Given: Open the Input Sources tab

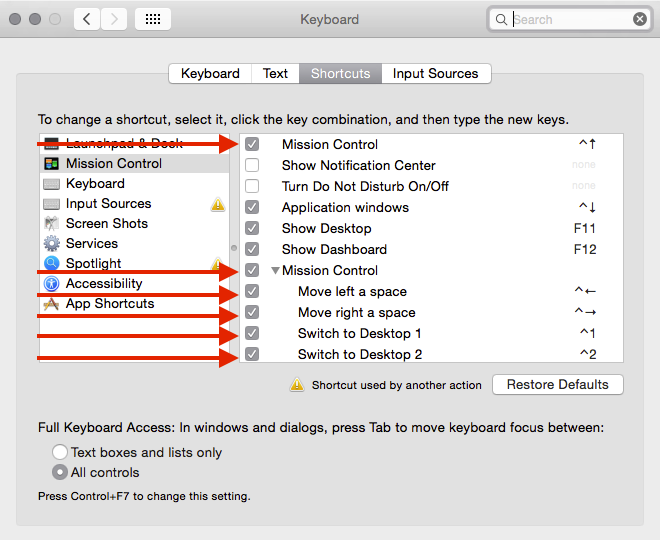Looking at the screenshot, I should click(x=436, y=74).
